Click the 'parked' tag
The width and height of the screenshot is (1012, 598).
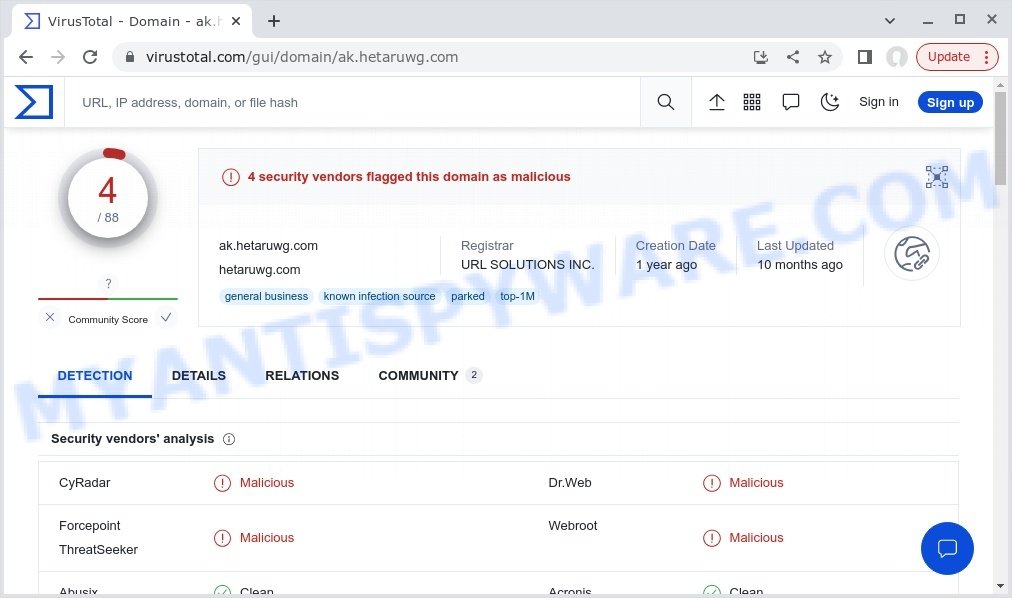[468, 296]
